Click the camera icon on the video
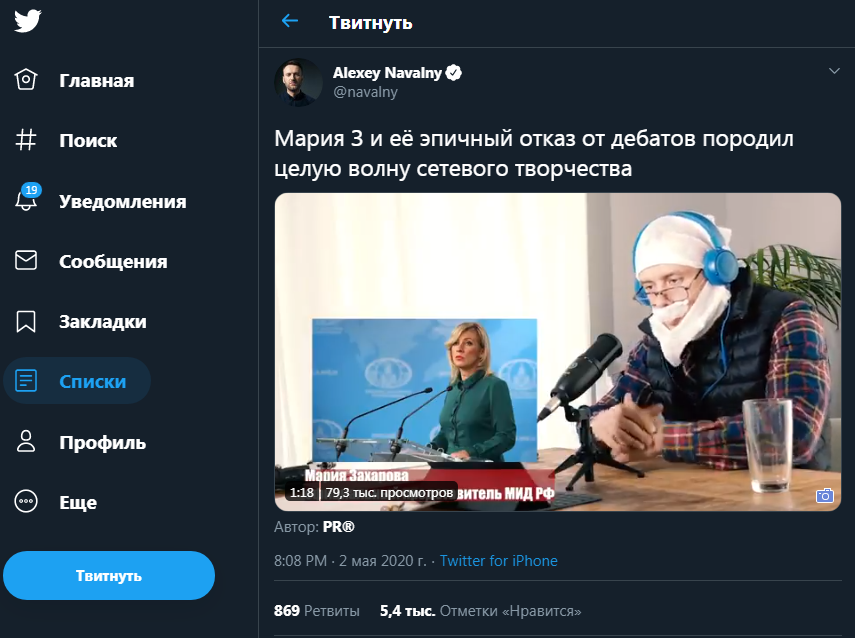 coord(825,495)
